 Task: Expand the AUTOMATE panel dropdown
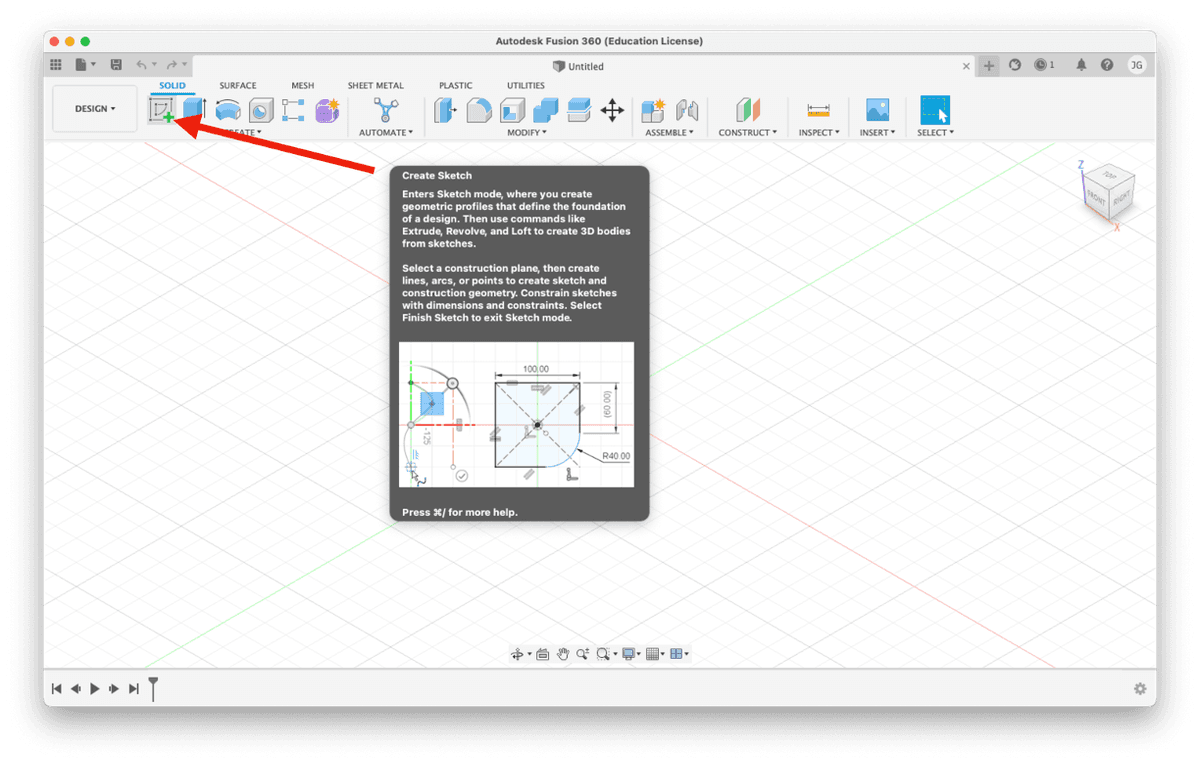[x=386, y=132]
